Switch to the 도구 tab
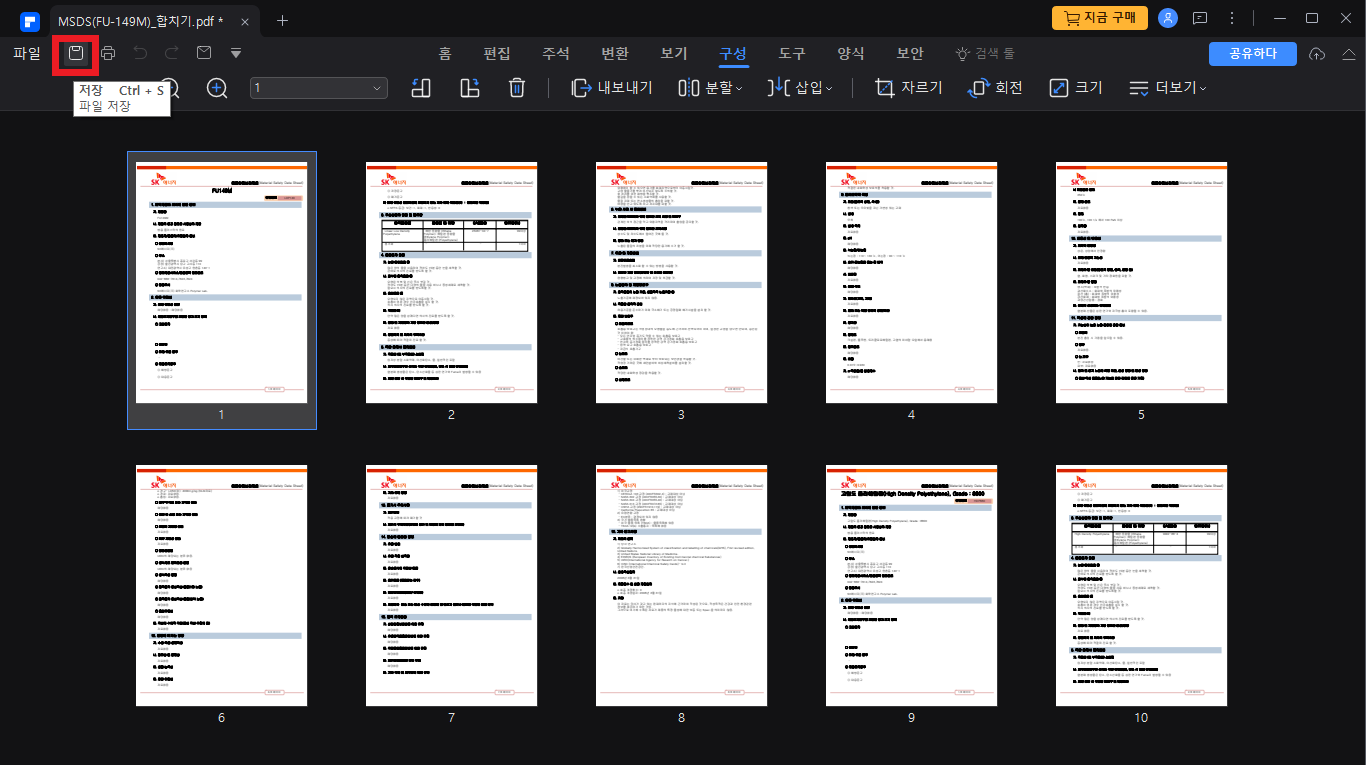1366x765 pixels. point(792,53)
